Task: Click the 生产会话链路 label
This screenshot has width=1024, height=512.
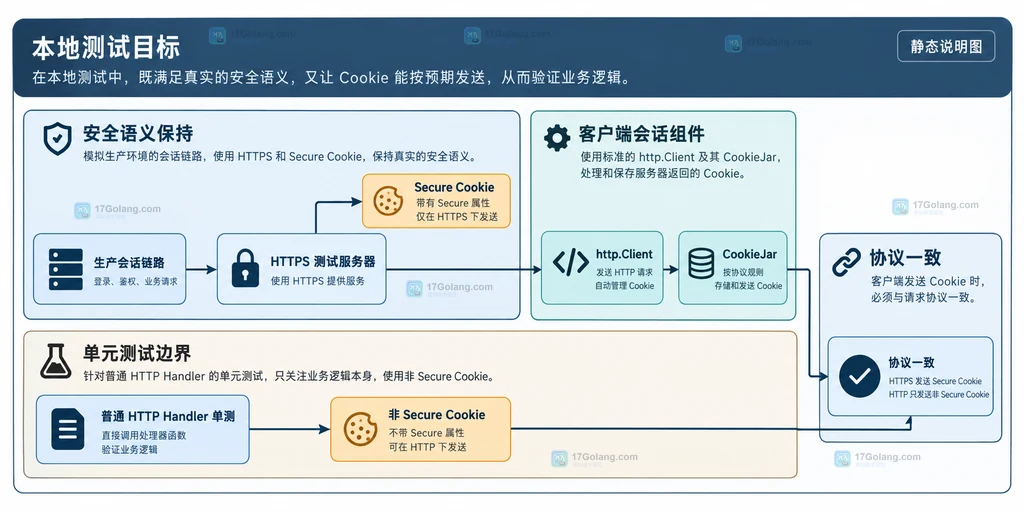Action: tap(129, 263)
